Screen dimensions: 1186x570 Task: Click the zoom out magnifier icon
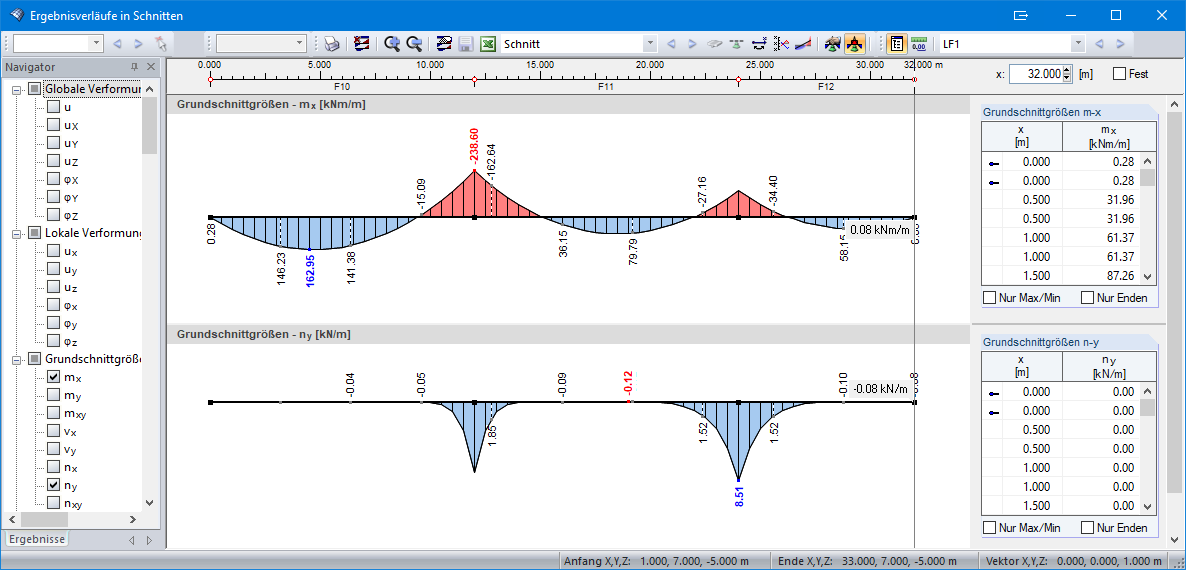(414, 44)
